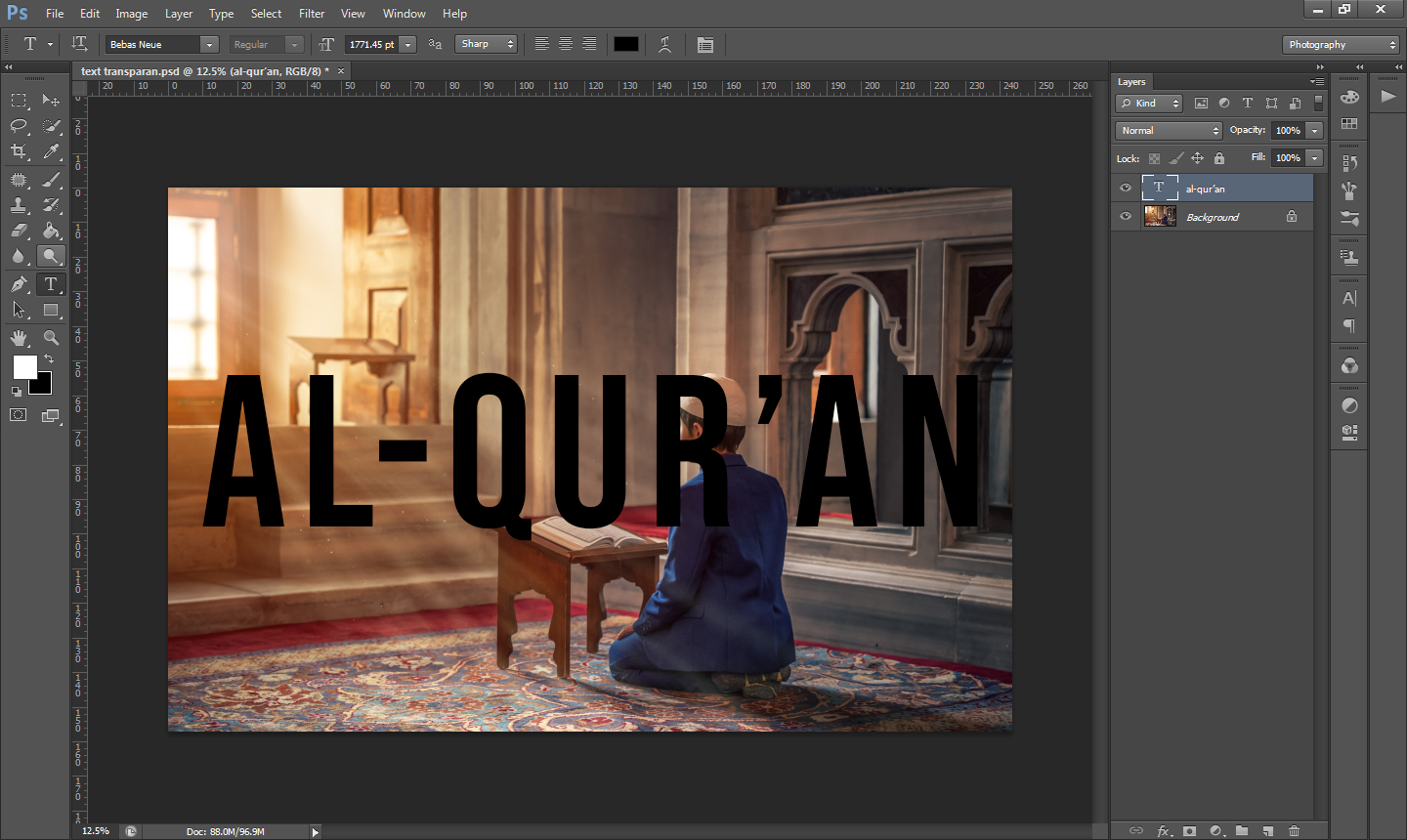Hide the Background layer
This screenshot has width=1407, height=840.
click(x=1126, y=217)
